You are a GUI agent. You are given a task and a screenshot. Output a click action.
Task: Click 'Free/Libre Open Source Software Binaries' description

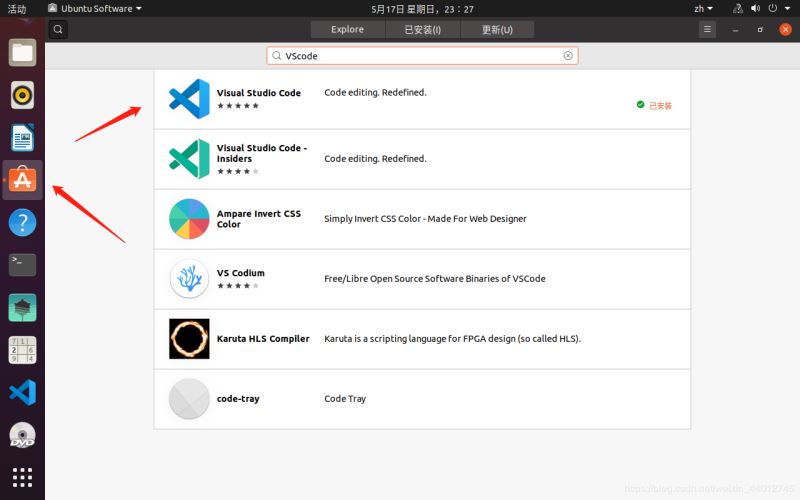(435, 279)
